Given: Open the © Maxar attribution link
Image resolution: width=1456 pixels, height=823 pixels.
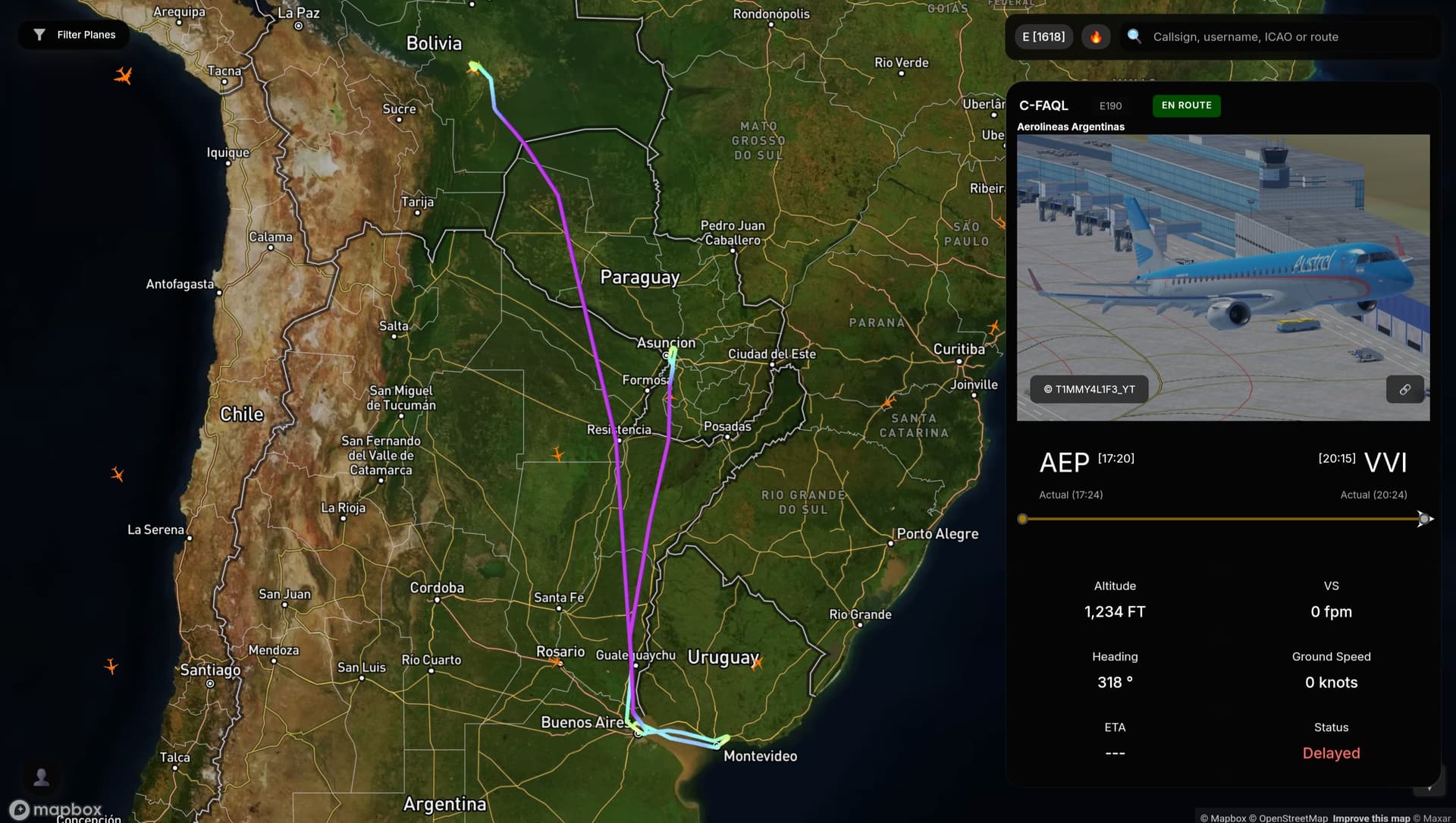Looking at the screenshot, I should (x=1432, y=818).
